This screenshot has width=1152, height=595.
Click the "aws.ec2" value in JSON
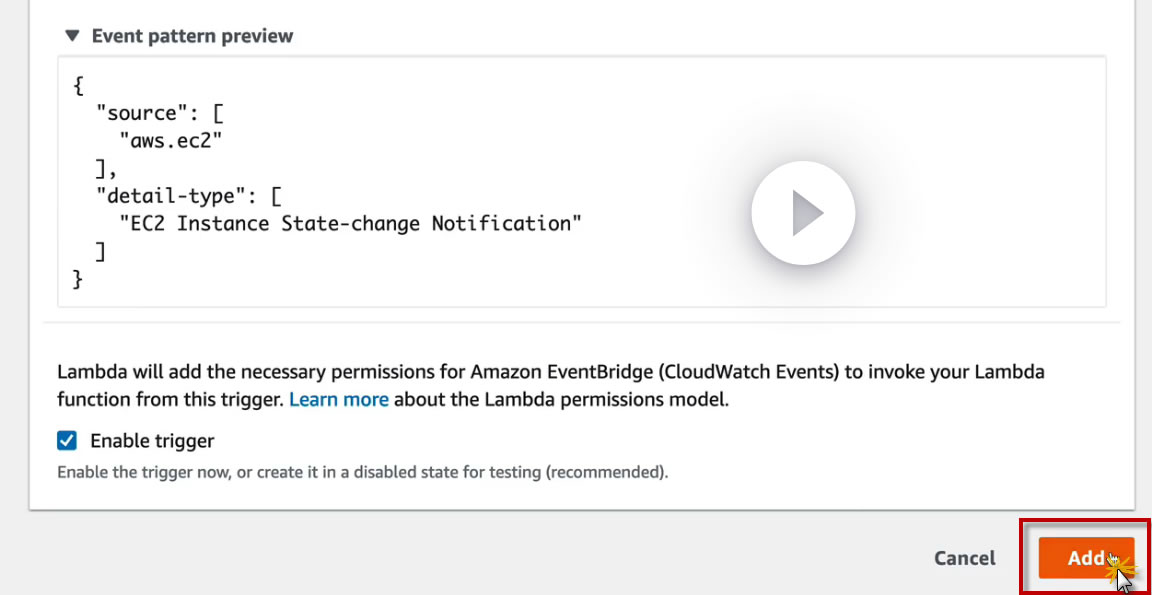point(170,141)
